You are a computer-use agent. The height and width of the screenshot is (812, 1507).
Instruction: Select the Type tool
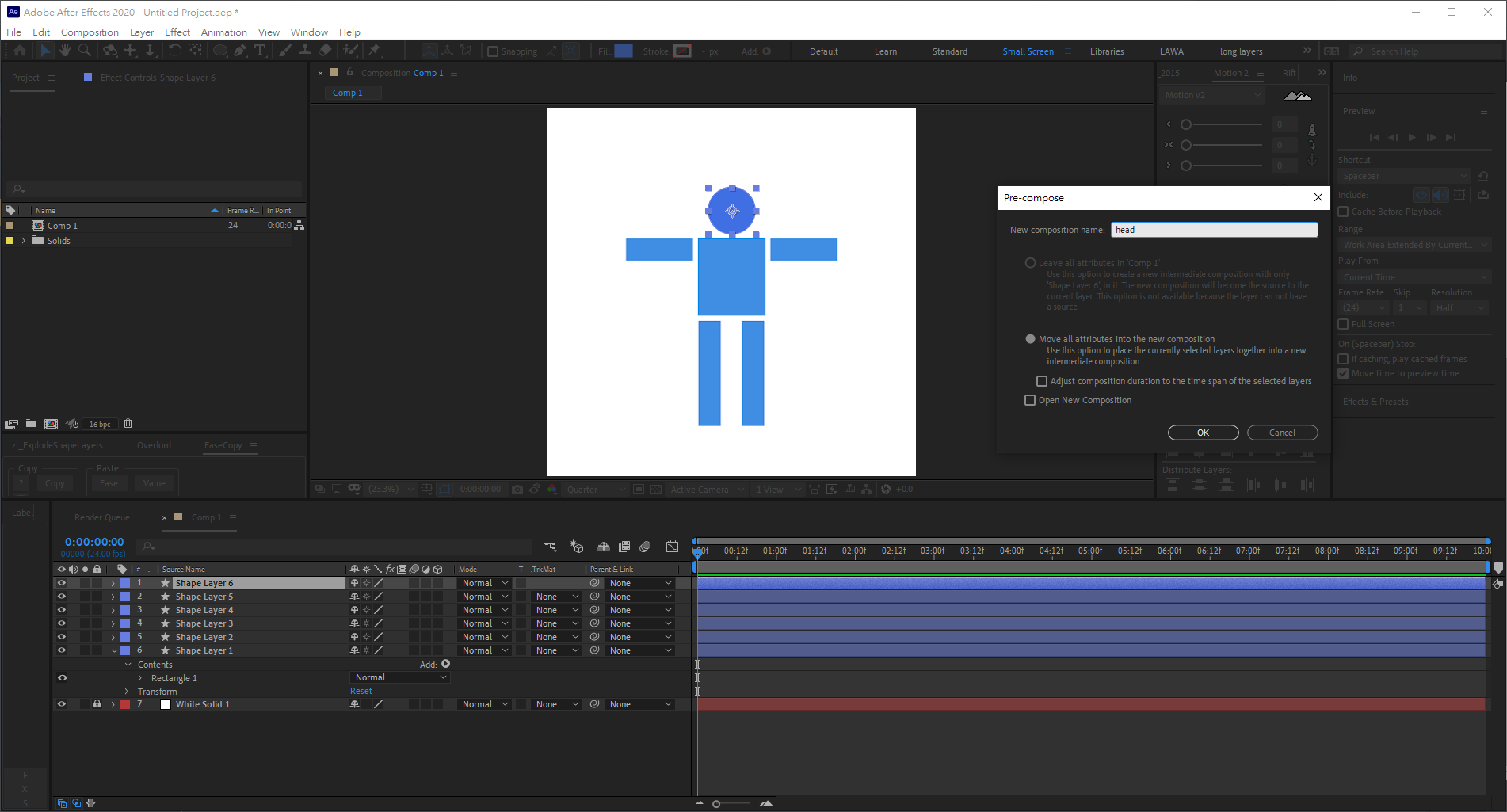pos(259,51)
